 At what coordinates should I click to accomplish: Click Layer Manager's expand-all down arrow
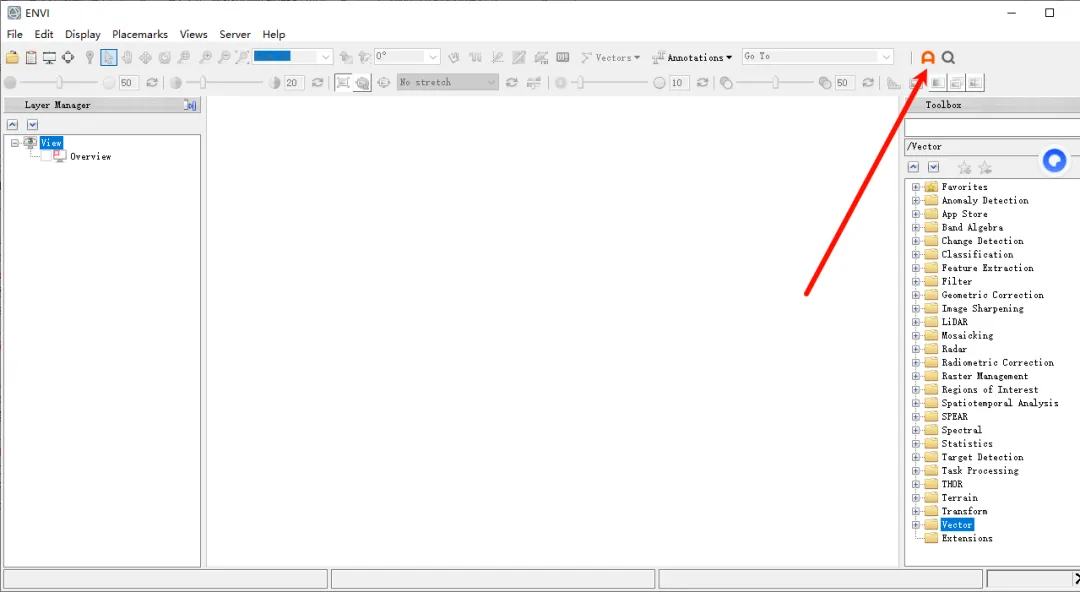(x=32, y=125)
